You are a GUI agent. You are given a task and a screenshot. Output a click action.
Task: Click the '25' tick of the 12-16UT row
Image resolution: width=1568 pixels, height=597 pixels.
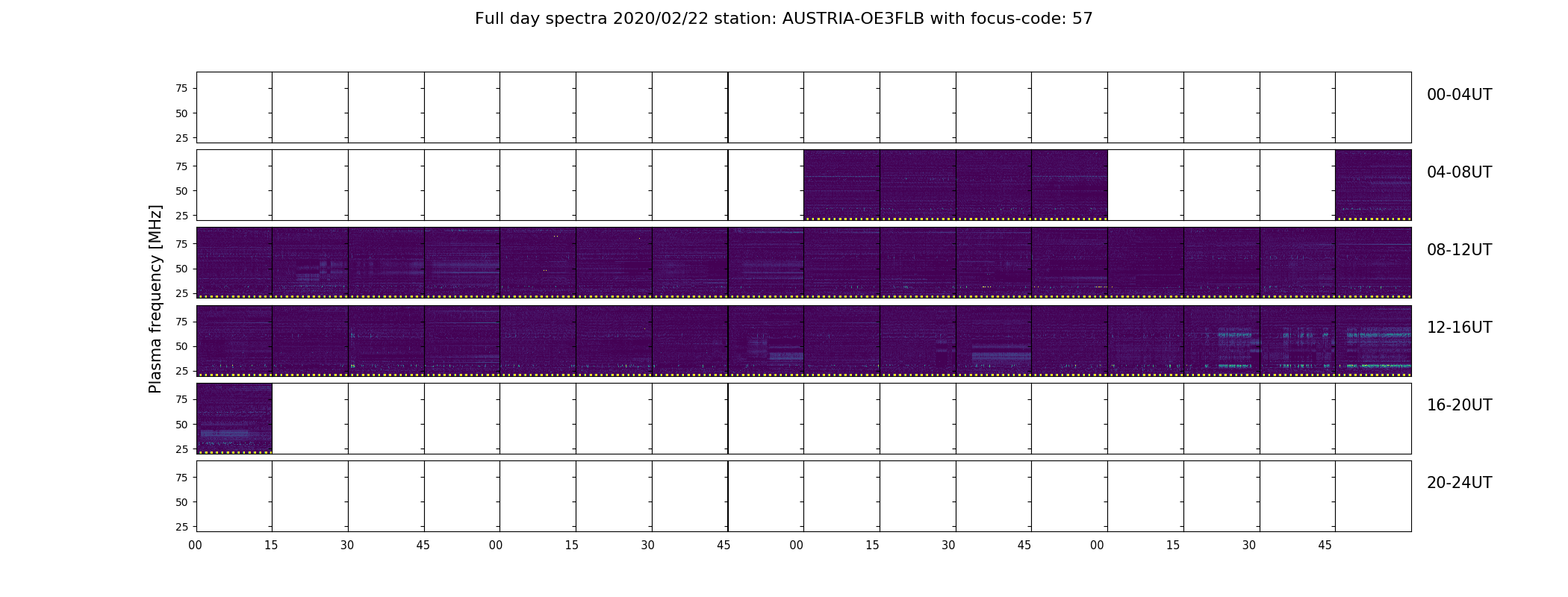181,371
